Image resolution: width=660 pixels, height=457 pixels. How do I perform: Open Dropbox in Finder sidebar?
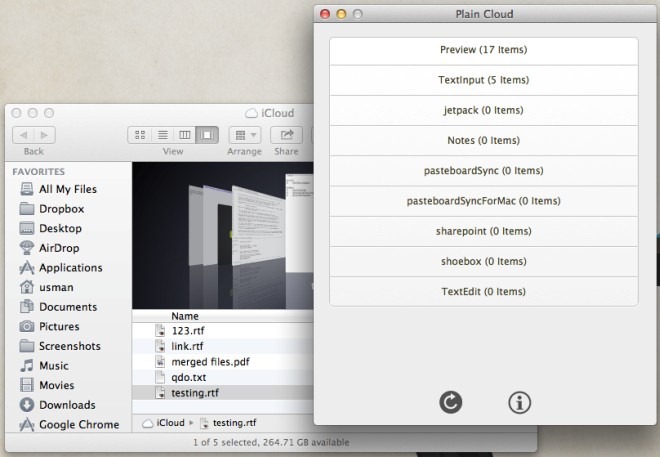(61, 209)
